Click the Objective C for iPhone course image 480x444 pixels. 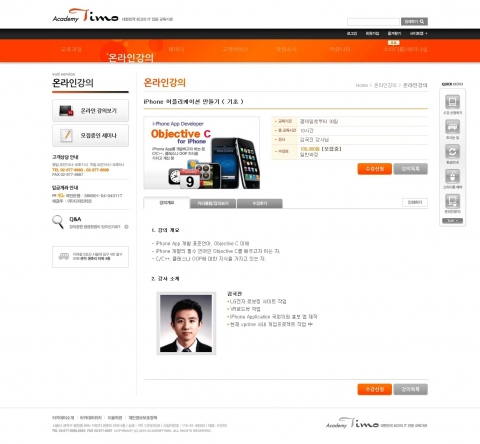pos(202,153)
